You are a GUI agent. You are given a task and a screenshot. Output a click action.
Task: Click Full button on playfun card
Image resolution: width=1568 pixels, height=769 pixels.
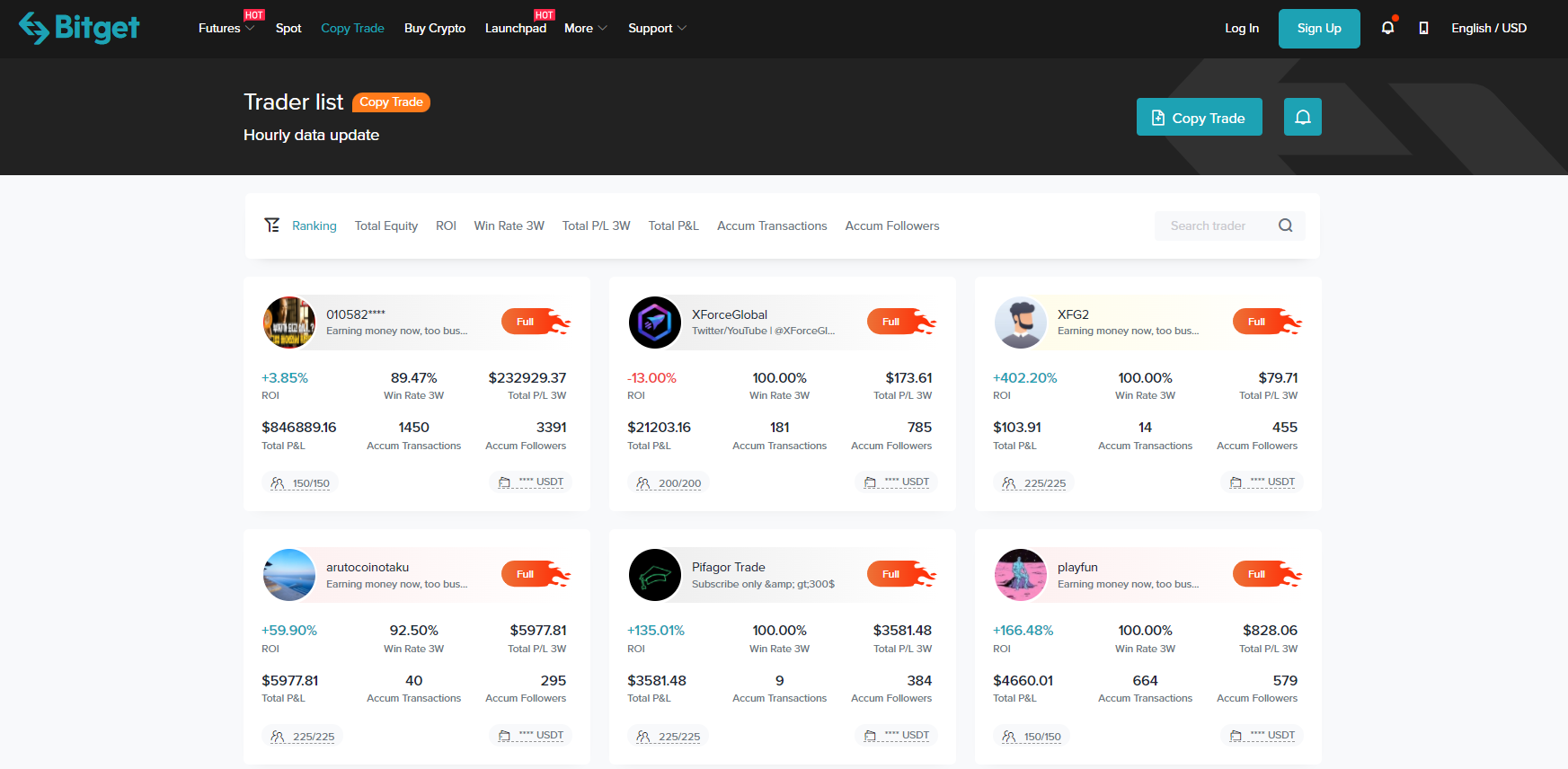click(x=1267, y=574)
